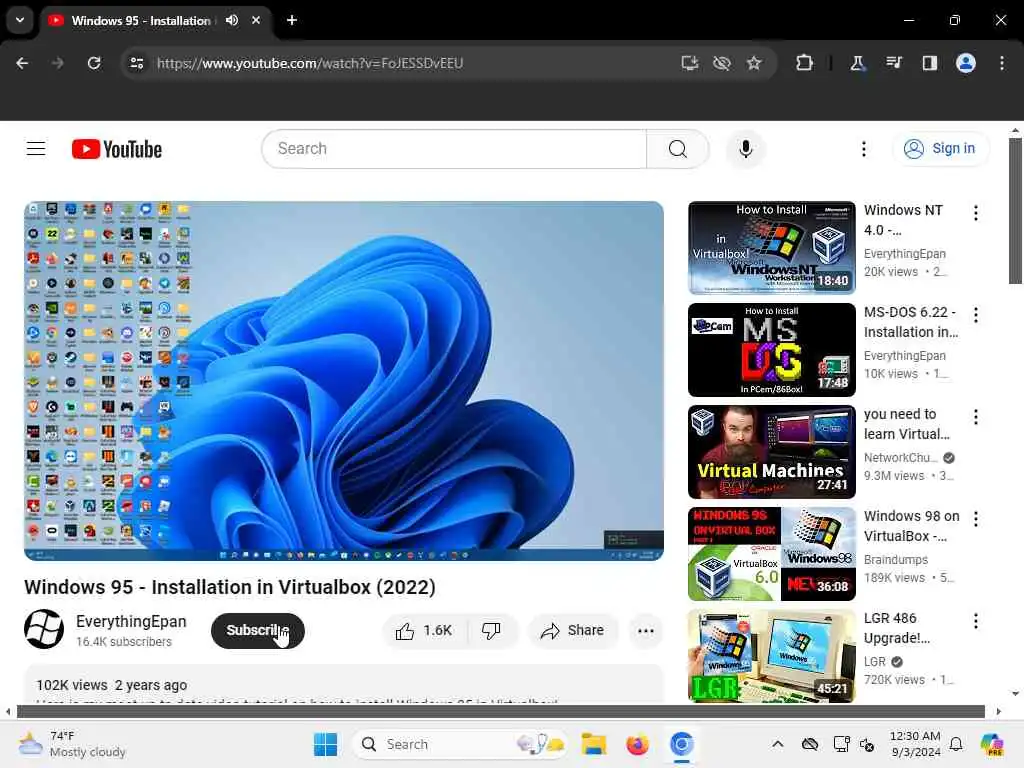The height and width of the screenshot is (768, 1024).
Task: Open EverythingEpan channel avatar
Action: click(x=44, y=629)
